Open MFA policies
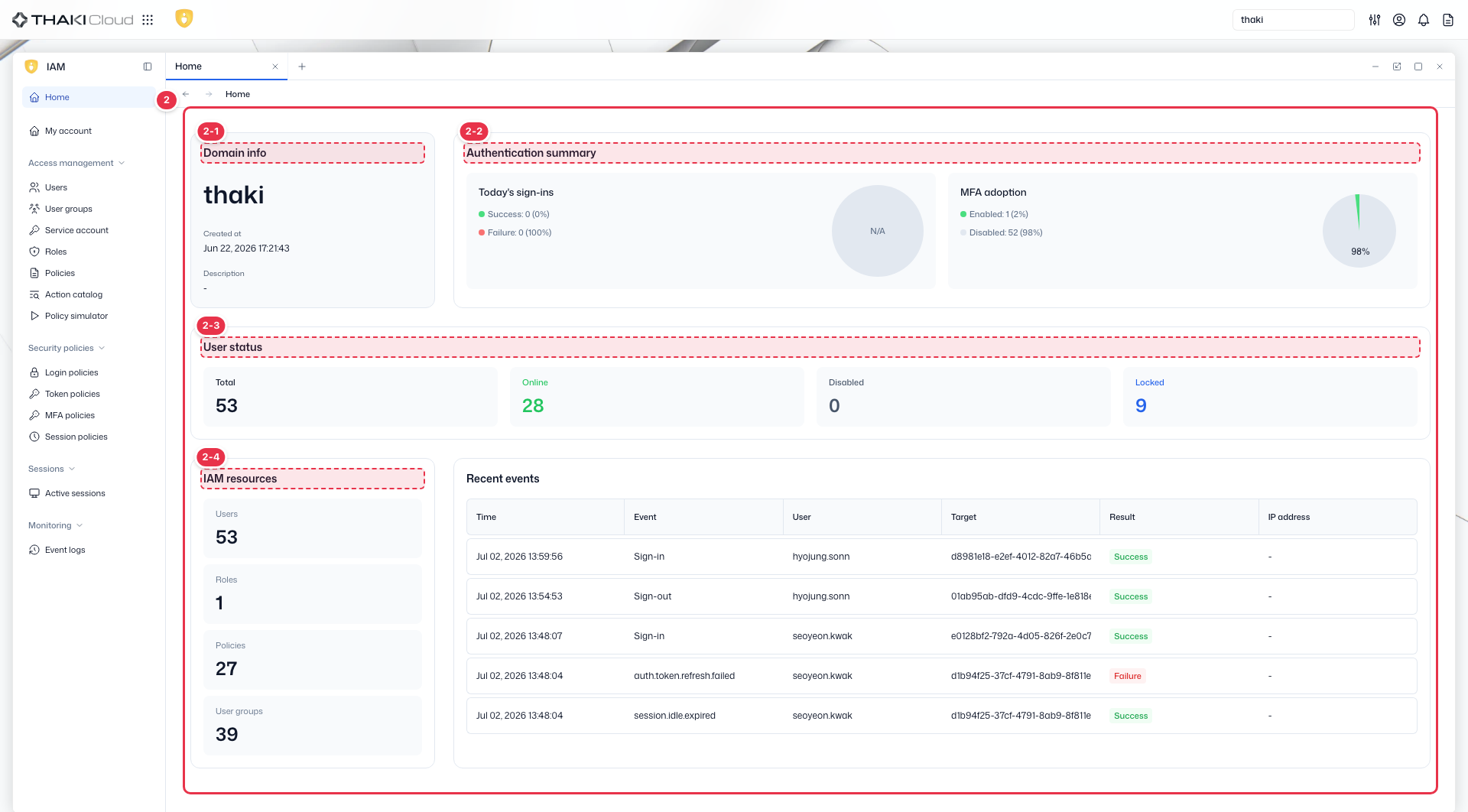Viewport: 1468px width, 812px height. tap(89, 415)
